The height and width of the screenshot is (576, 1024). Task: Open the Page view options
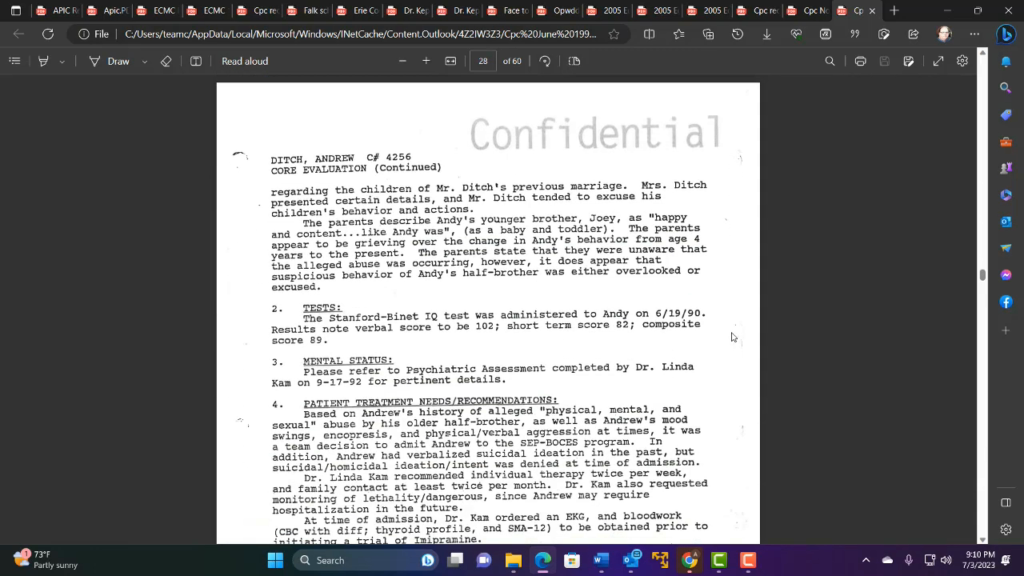click(574, 61)
